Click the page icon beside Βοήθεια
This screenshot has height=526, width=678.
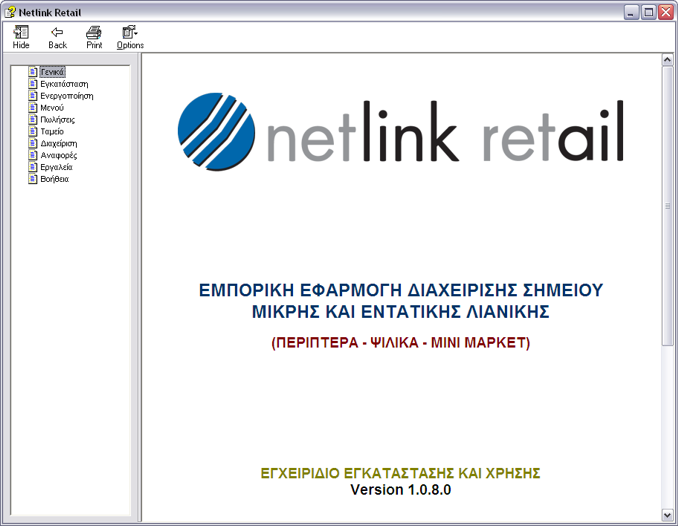[x=33, y=179]
